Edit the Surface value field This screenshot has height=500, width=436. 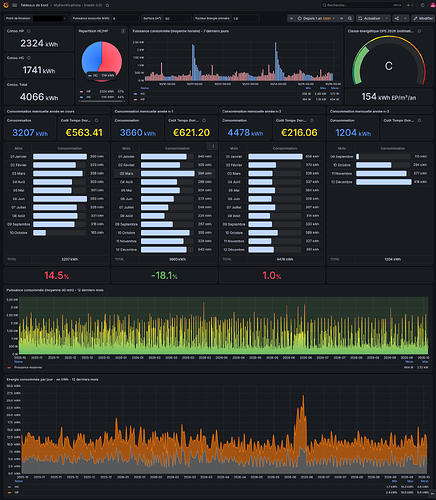click(x=177, y=18)
